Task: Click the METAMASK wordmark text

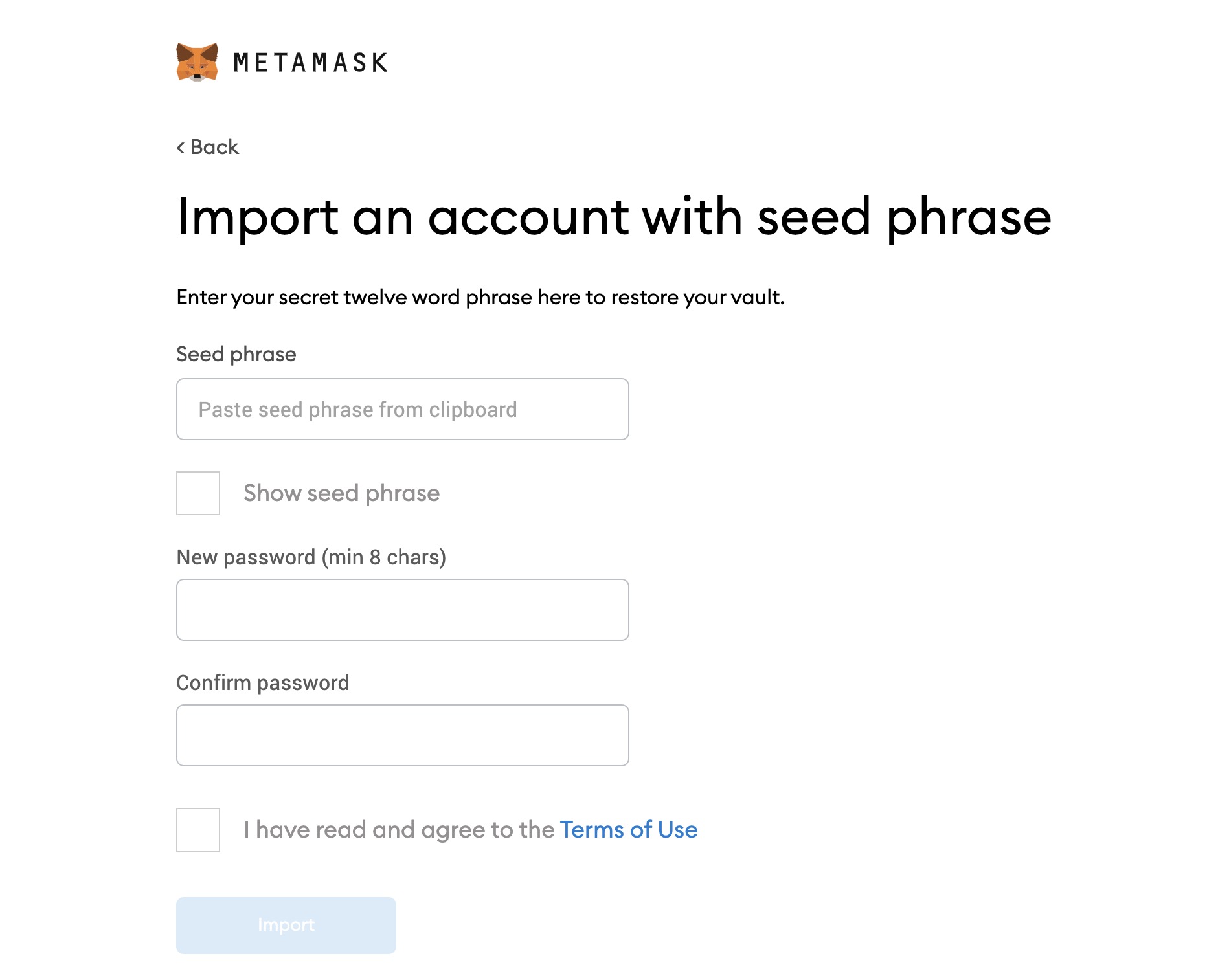Action: (x=310, y=63)
